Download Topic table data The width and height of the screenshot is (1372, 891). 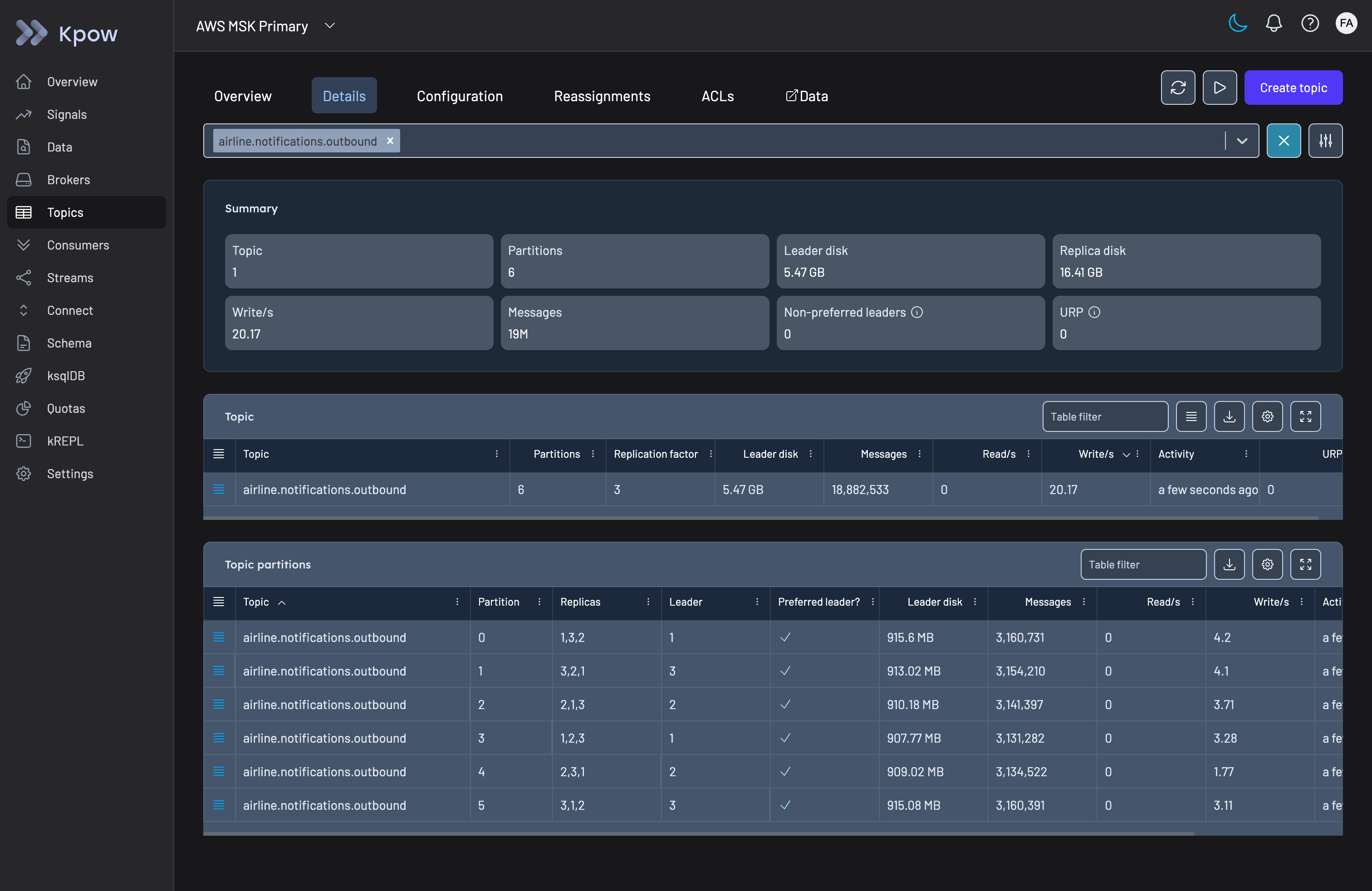1229,416
